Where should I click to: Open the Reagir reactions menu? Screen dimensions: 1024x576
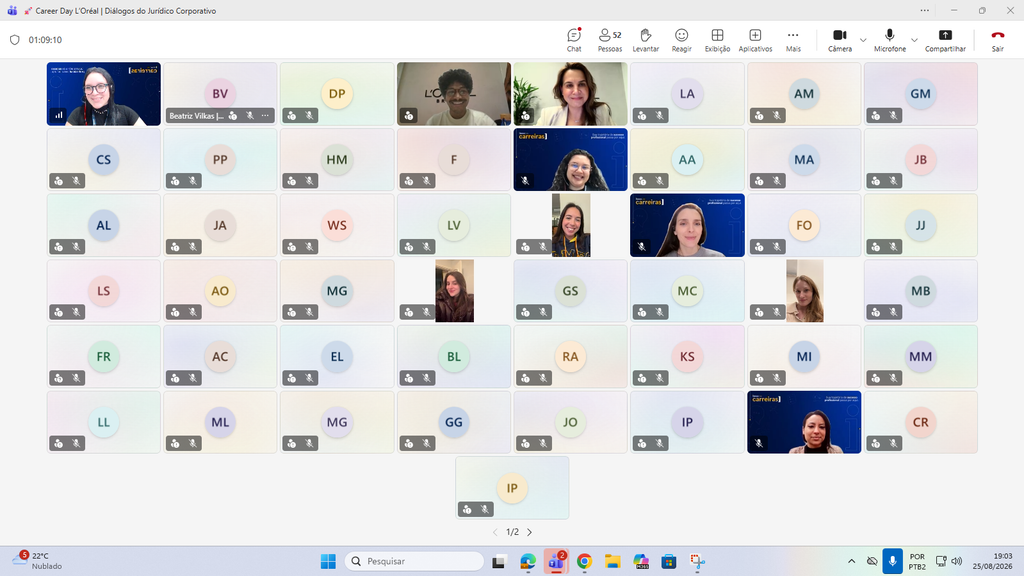[x=681, y=40]
